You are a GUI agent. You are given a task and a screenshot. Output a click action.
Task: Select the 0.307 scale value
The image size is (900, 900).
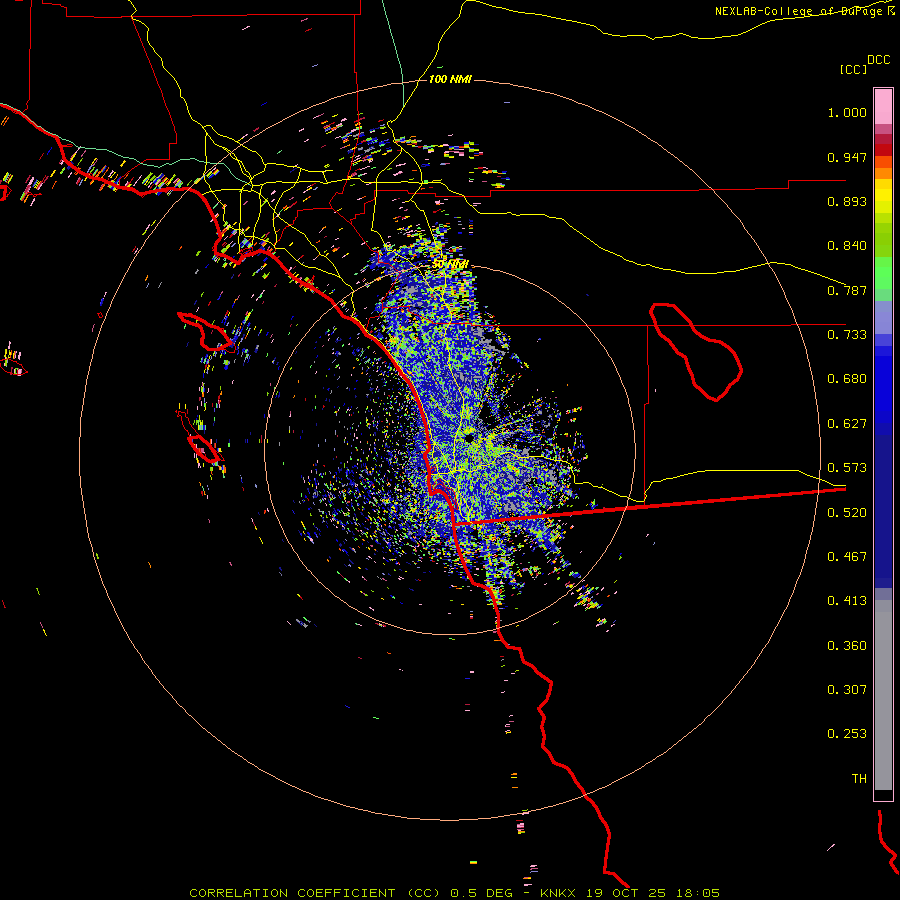point(847,690)
